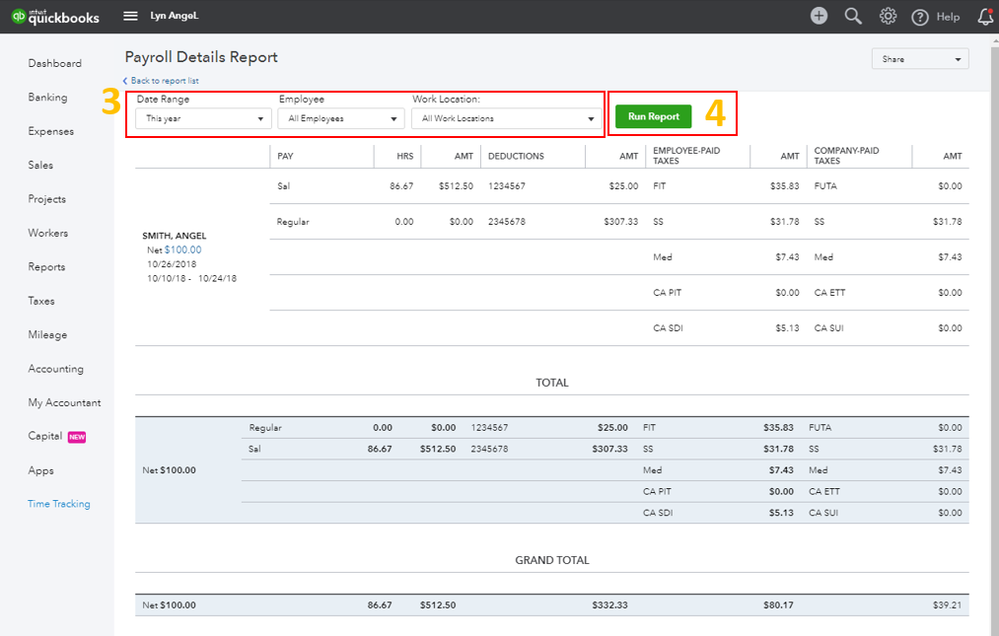
Task: Expand the All Work Locations dropdown
Action: coord(507,119)
